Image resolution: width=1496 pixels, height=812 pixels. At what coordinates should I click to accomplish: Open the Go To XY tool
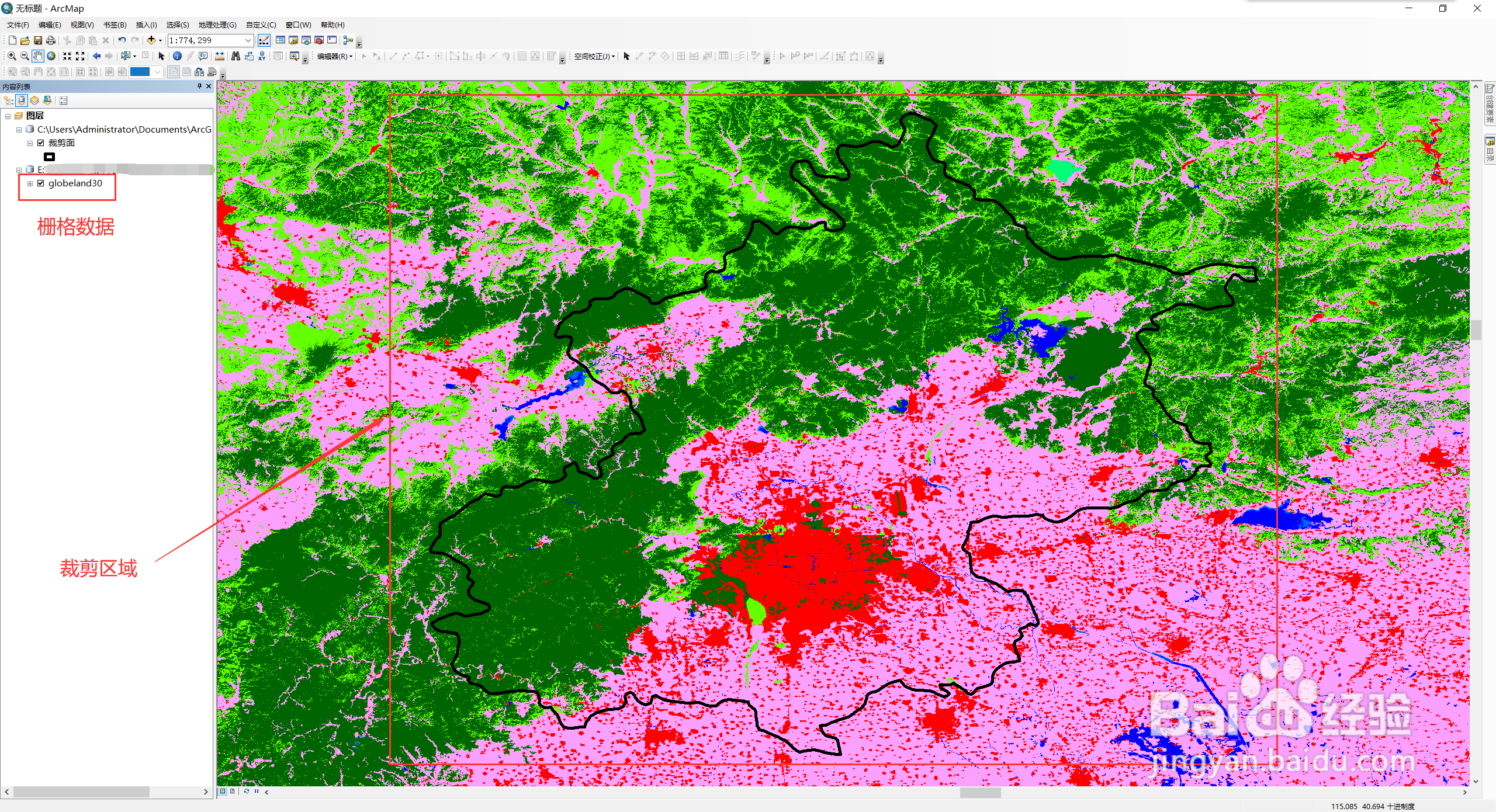pyautogui.click(x=262, y=56)
